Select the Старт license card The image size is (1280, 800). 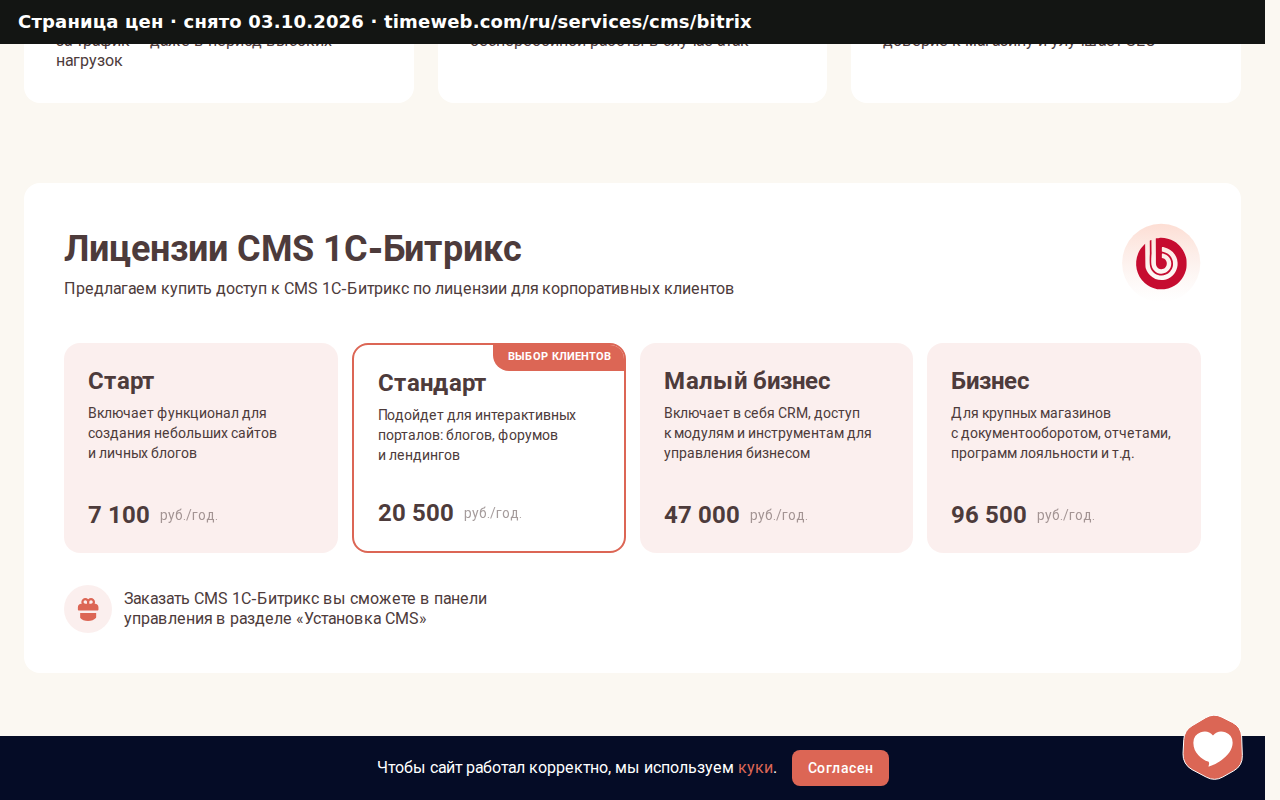tap(201, 448)
